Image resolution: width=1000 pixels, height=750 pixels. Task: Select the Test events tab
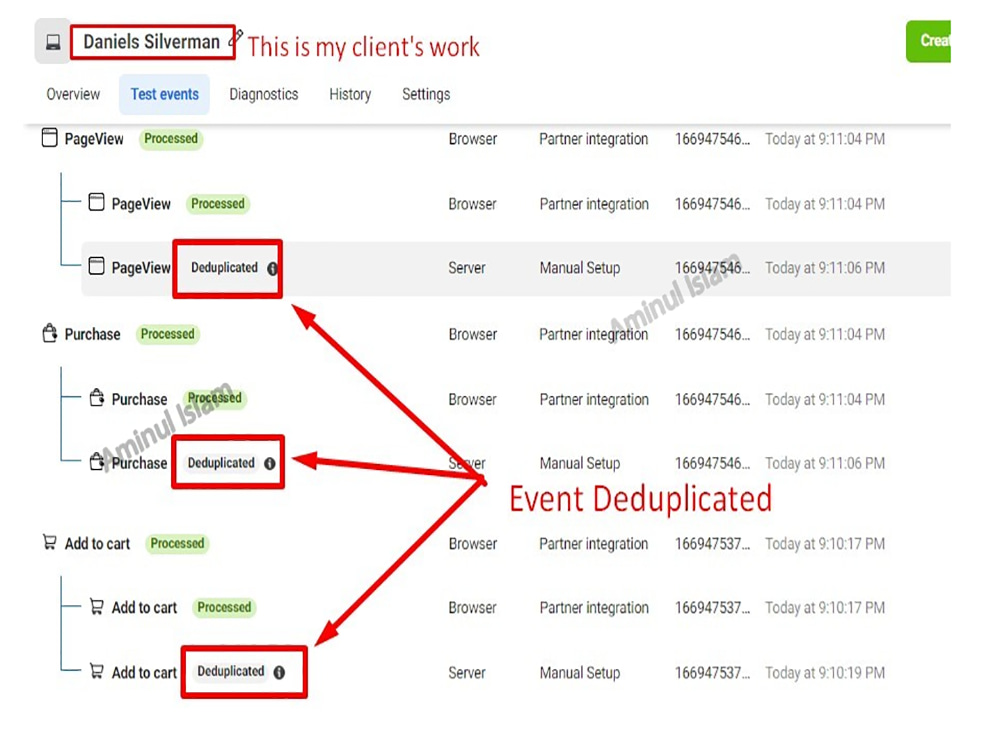pyautogui.click(x=165, y=94)
